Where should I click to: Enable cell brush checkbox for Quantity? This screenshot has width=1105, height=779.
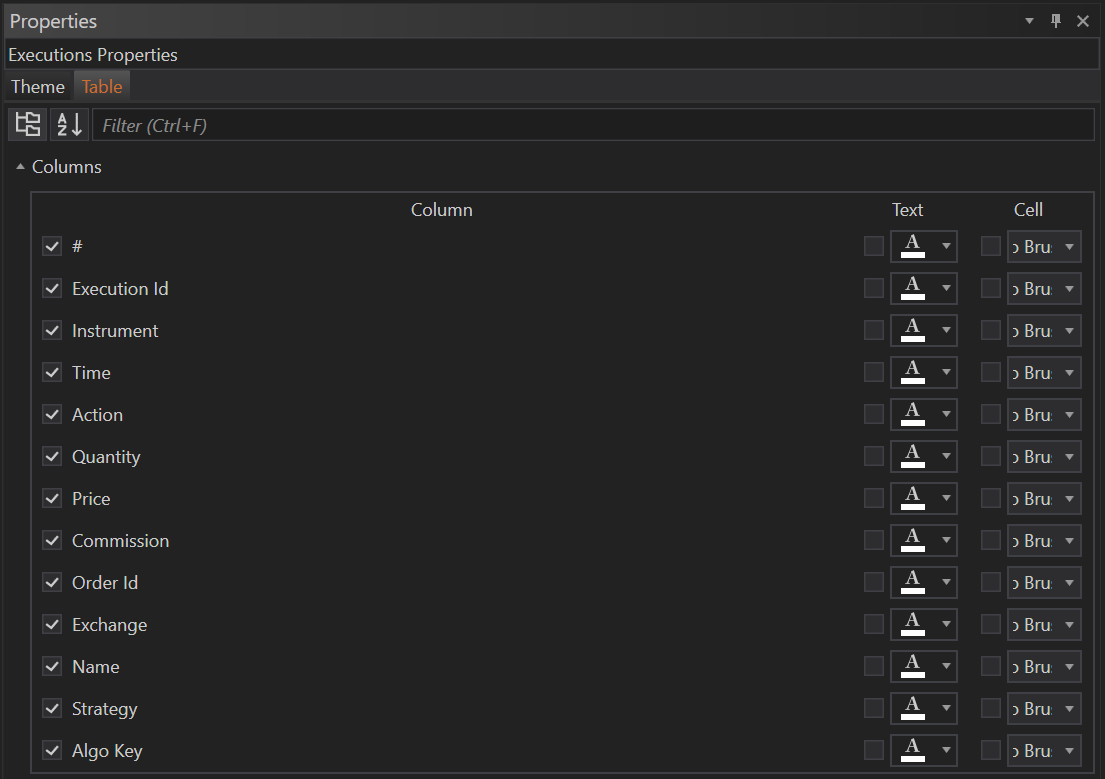tap(991, 457)
